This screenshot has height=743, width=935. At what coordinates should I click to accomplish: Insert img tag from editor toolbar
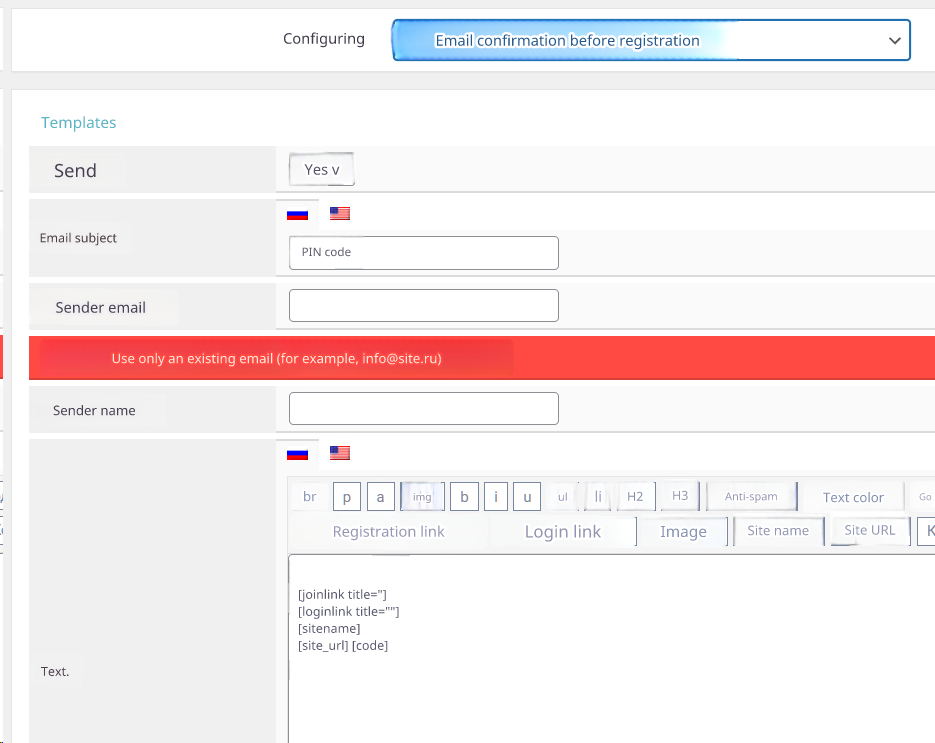pos(422,497)
